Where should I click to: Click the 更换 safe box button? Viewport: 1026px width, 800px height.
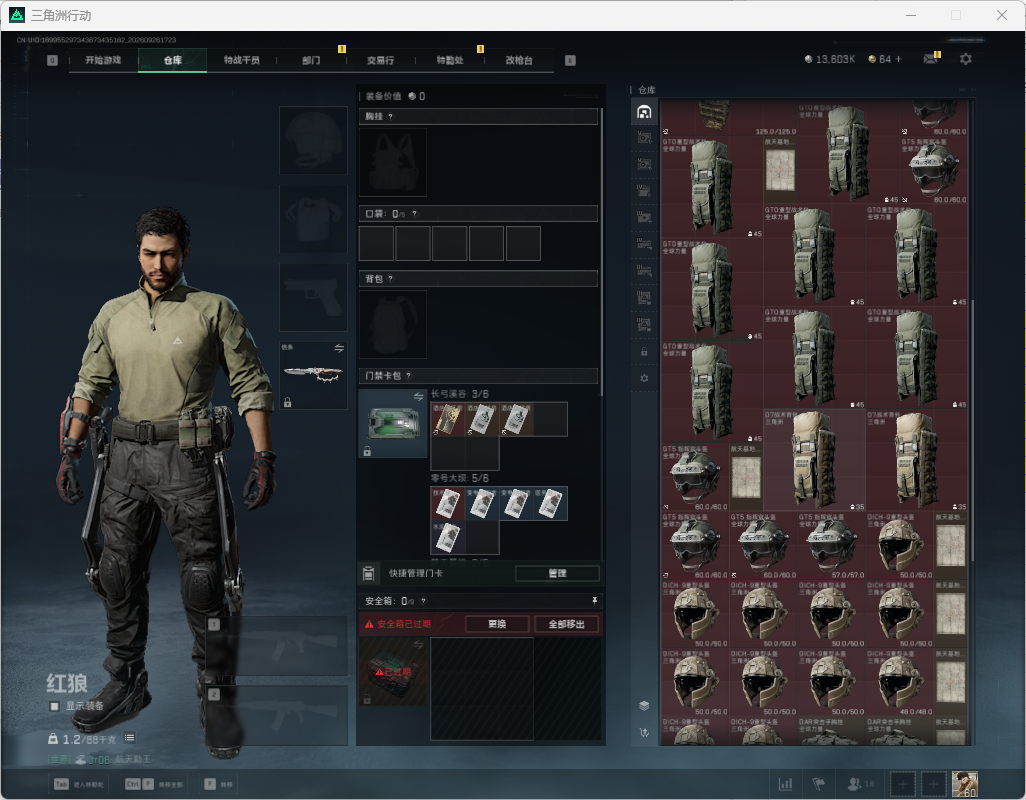point(497,624)
